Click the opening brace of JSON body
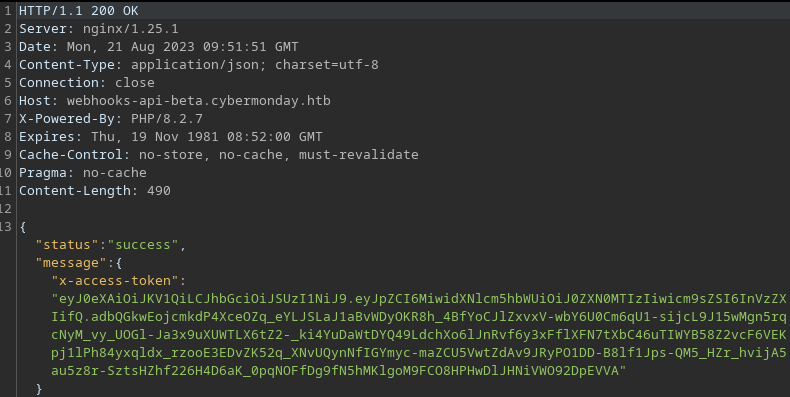790x397 pixels. tap(23, 227)
